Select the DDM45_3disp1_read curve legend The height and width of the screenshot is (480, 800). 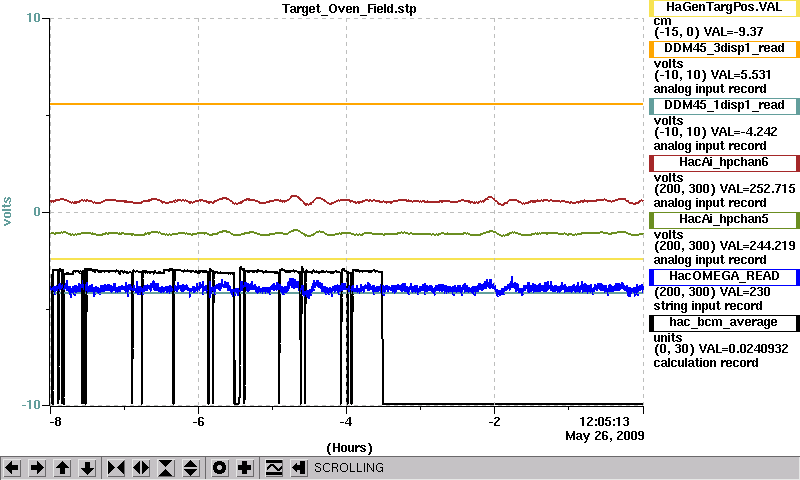click(x=724, y=48)
